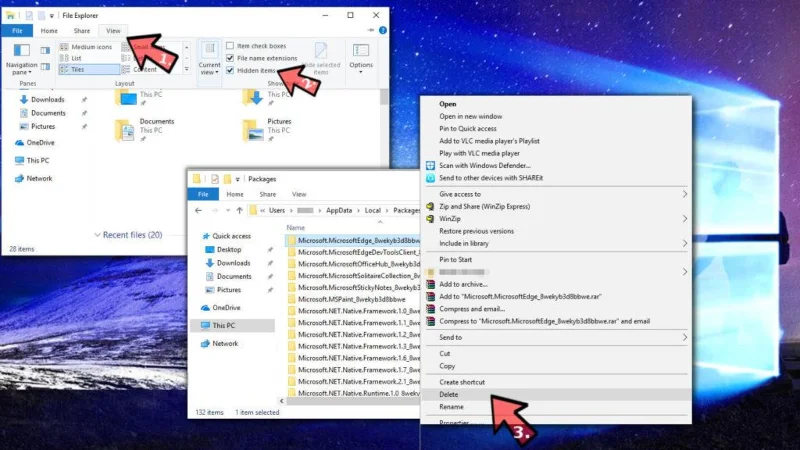This screenshot has width=800, height=450.
Task: Toggle Hidden items checkbox
Action: (x=230, y=70)
